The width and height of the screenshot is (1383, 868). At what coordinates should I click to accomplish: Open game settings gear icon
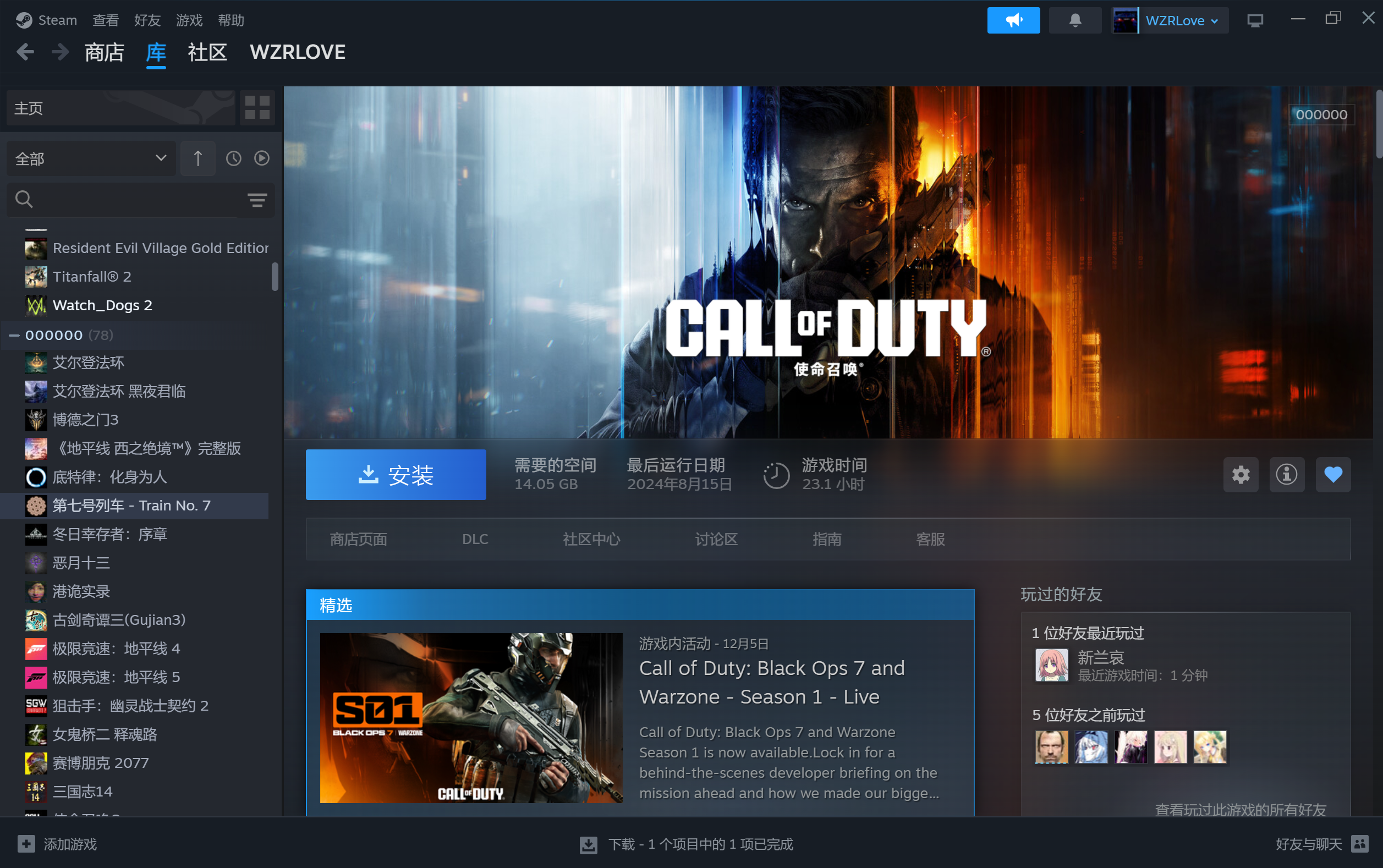tap(1240, 475)
